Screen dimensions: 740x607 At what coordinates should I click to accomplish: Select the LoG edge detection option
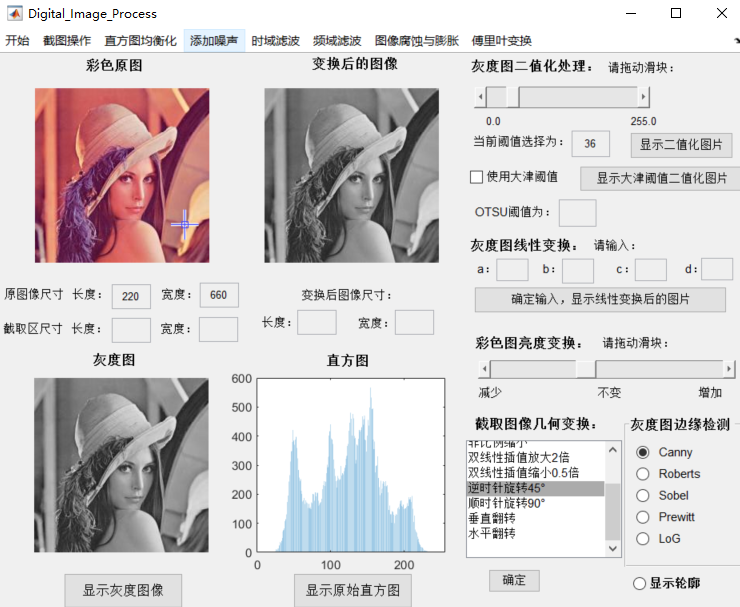tap(642, 539)
